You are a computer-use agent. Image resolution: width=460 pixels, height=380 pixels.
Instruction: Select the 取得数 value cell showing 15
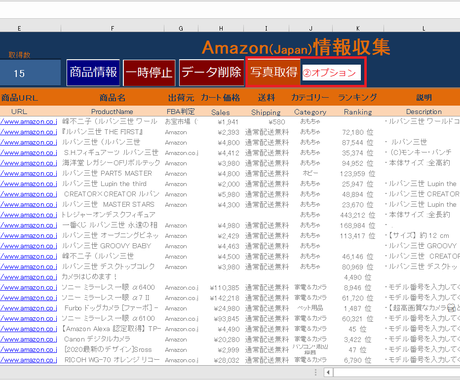[x=30, y=73]
